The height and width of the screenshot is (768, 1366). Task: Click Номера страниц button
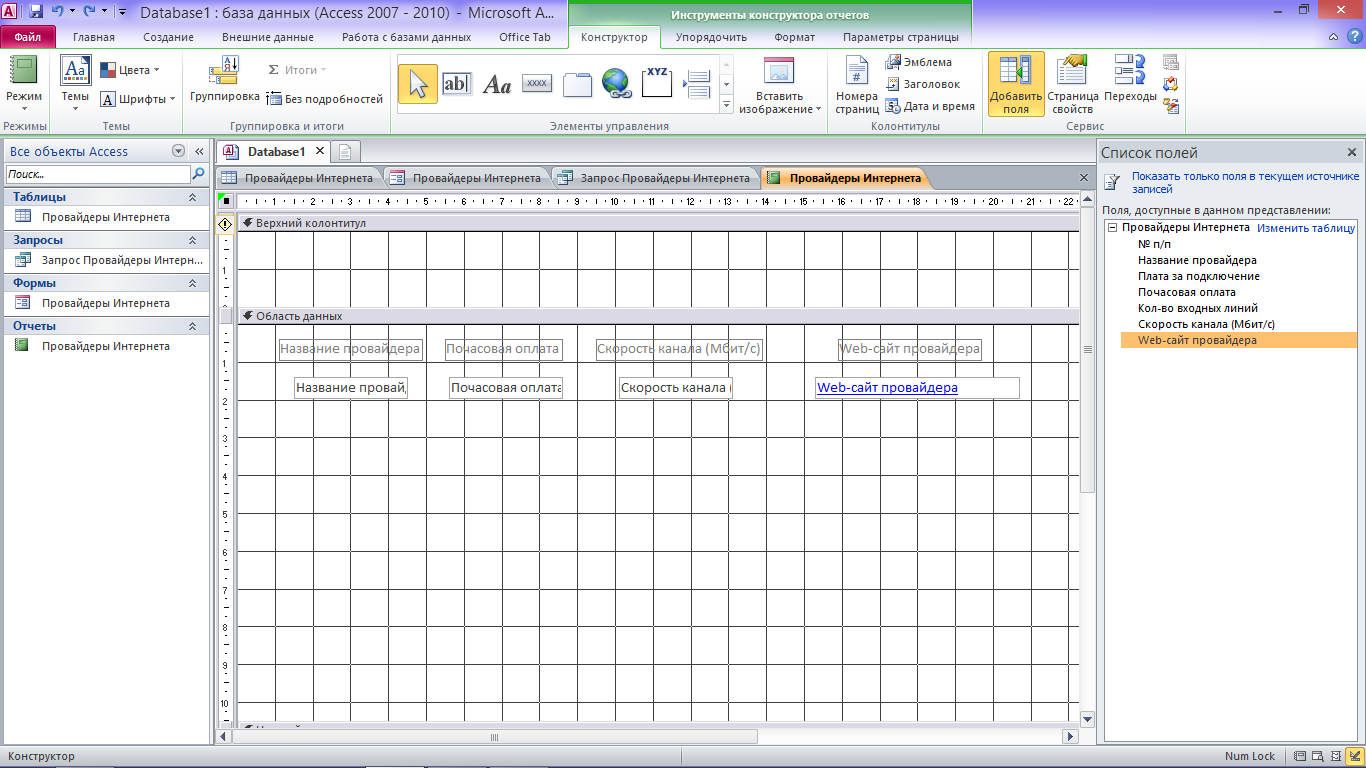[x=857, y=86]
